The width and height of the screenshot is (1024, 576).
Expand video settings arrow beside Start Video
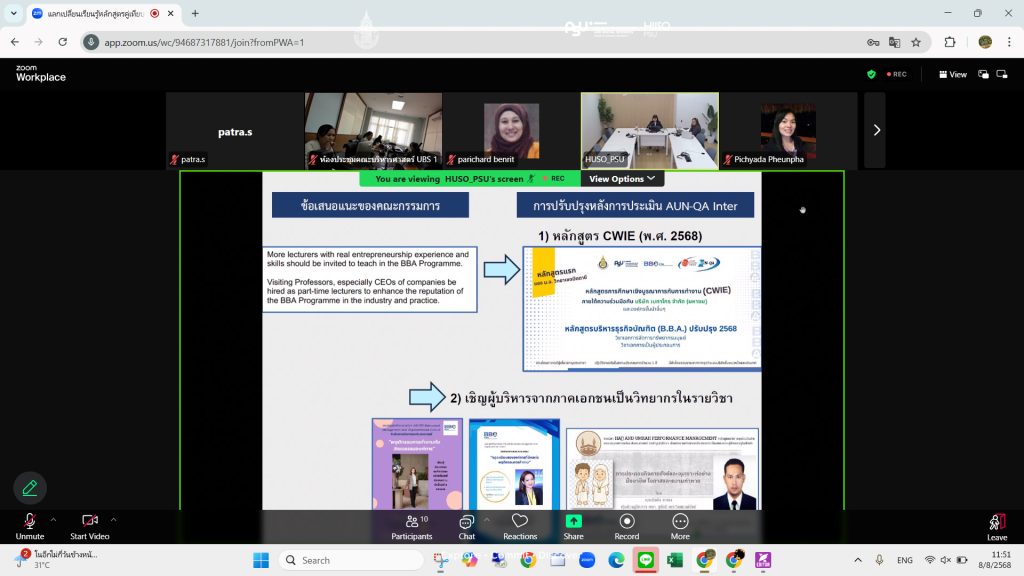pos(114,519)
